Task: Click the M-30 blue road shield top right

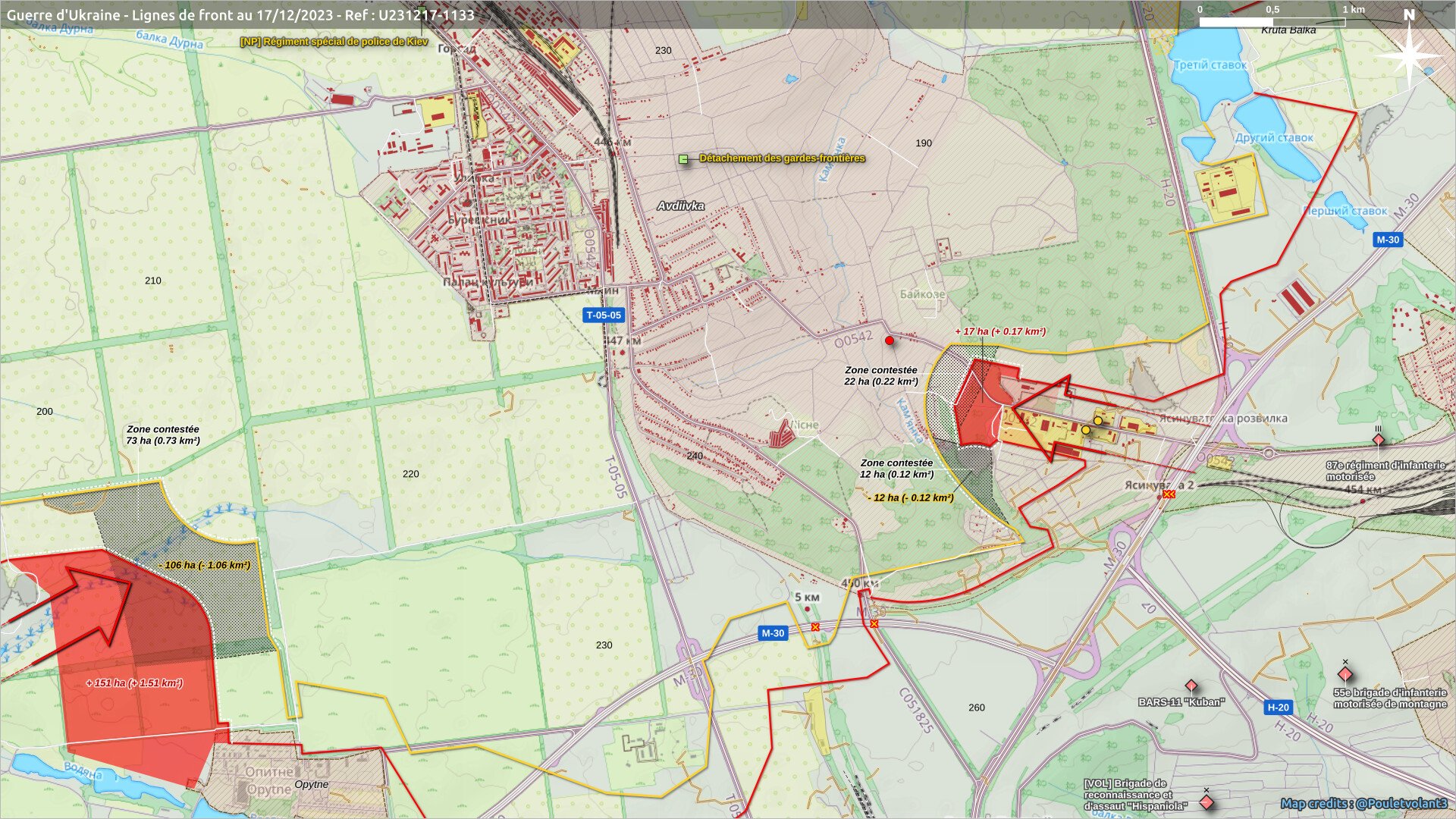Action: pyautogui.click(x=1388, y=240)
